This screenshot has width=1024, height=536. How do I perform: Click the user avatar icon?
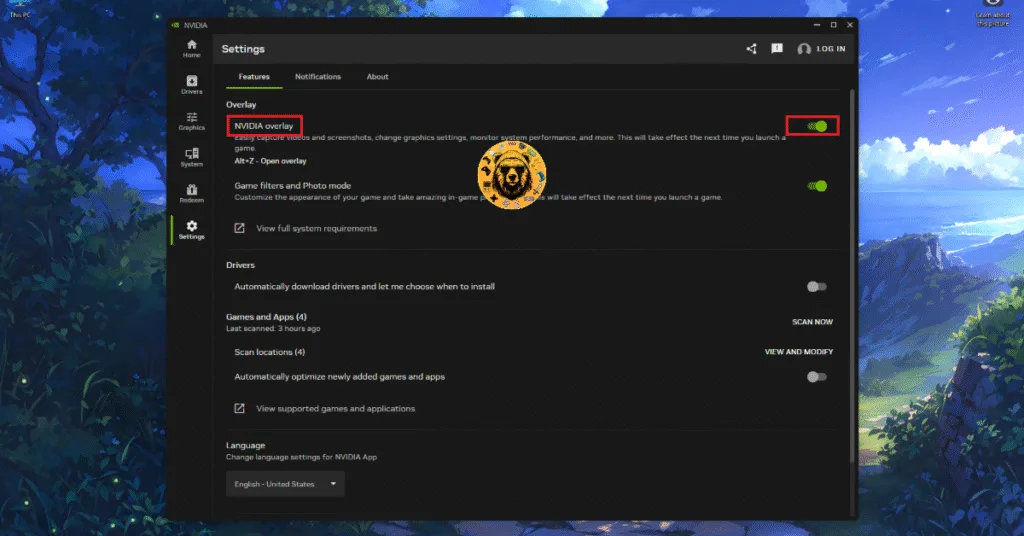click(804, 49)
